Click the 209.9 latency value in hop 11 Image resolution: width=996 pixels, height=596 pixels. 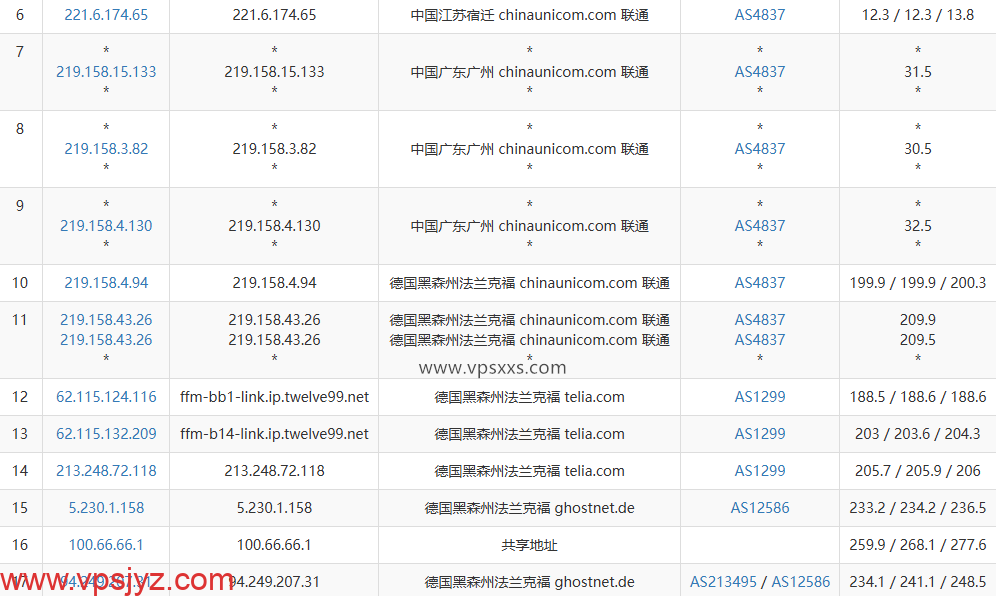[x=917, y=320]
